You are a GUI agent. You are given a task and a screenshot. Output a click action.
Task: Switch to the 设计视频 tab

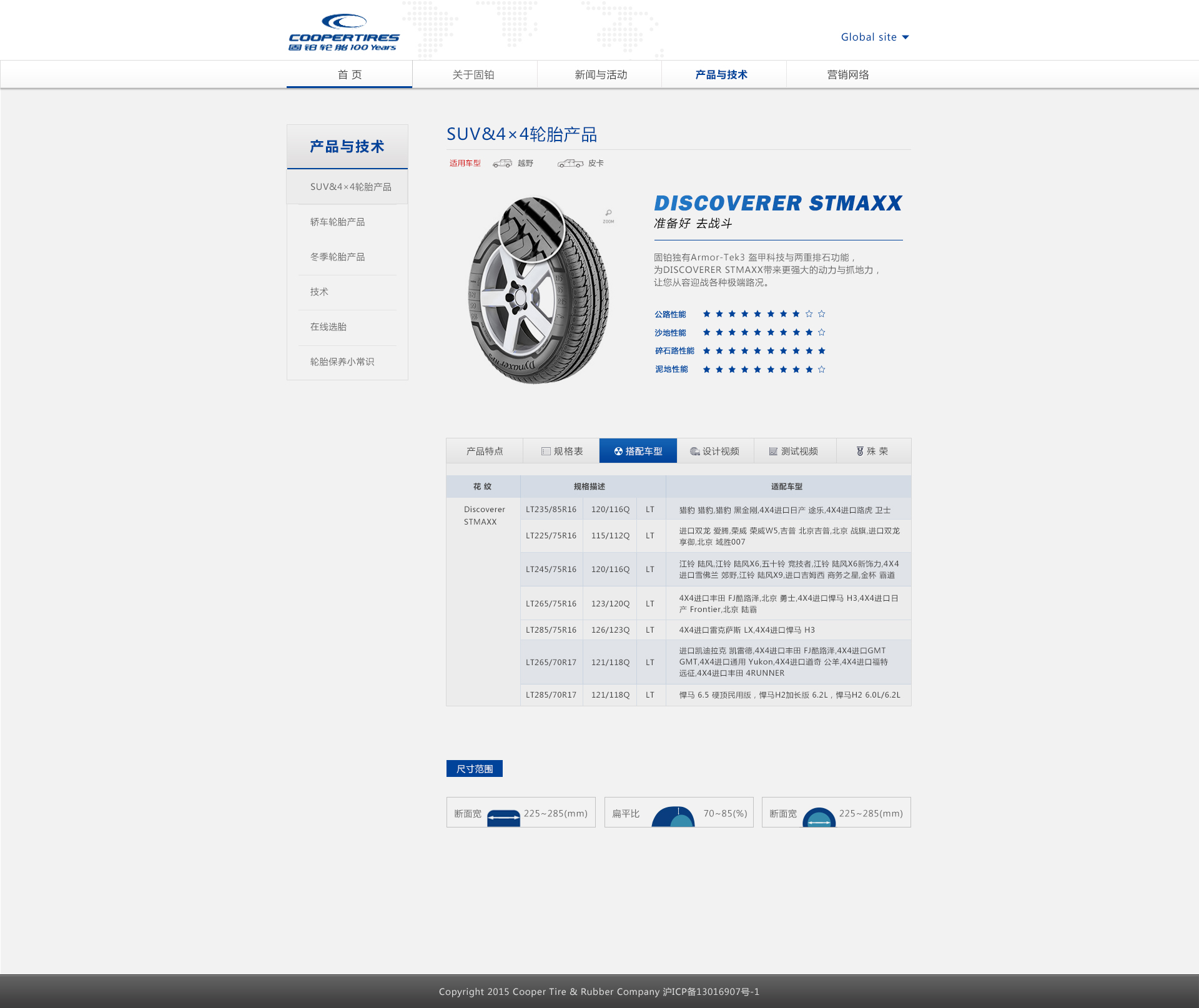click(716, 451)
